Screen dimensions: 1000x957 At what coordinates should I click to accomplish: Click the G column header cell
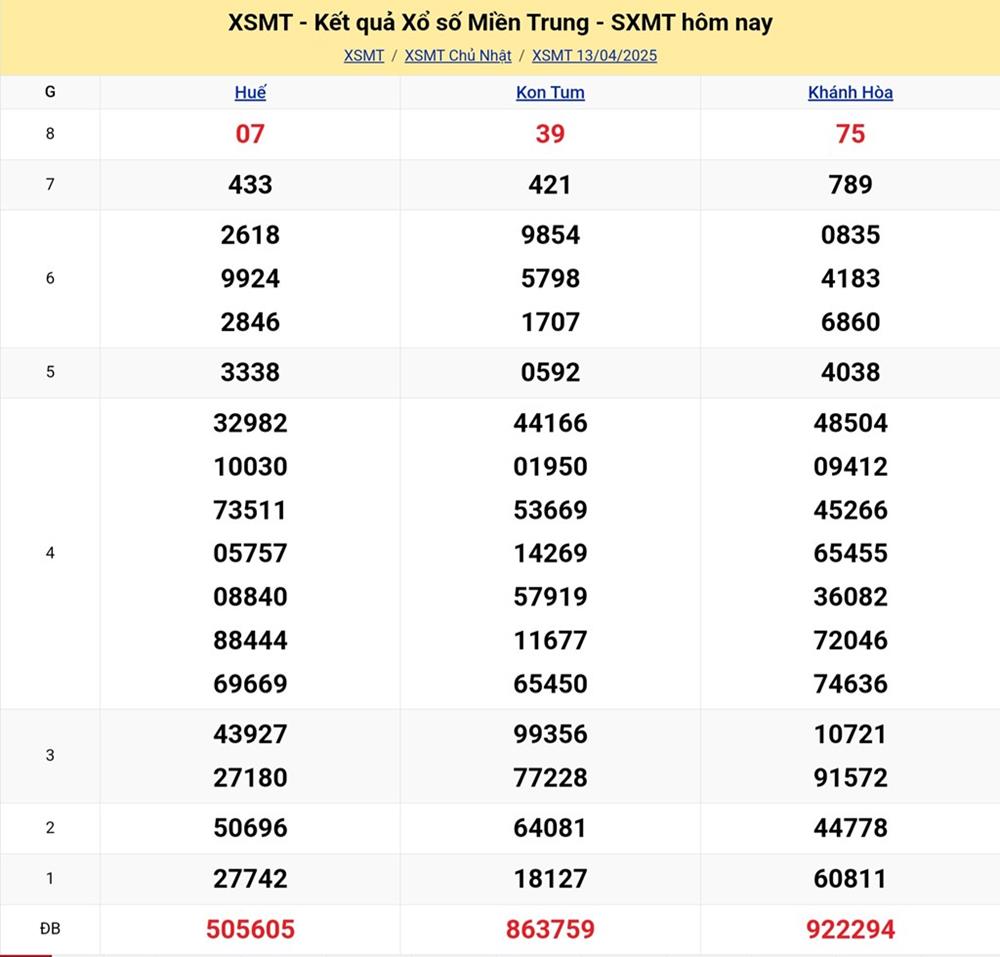point(50,93)
